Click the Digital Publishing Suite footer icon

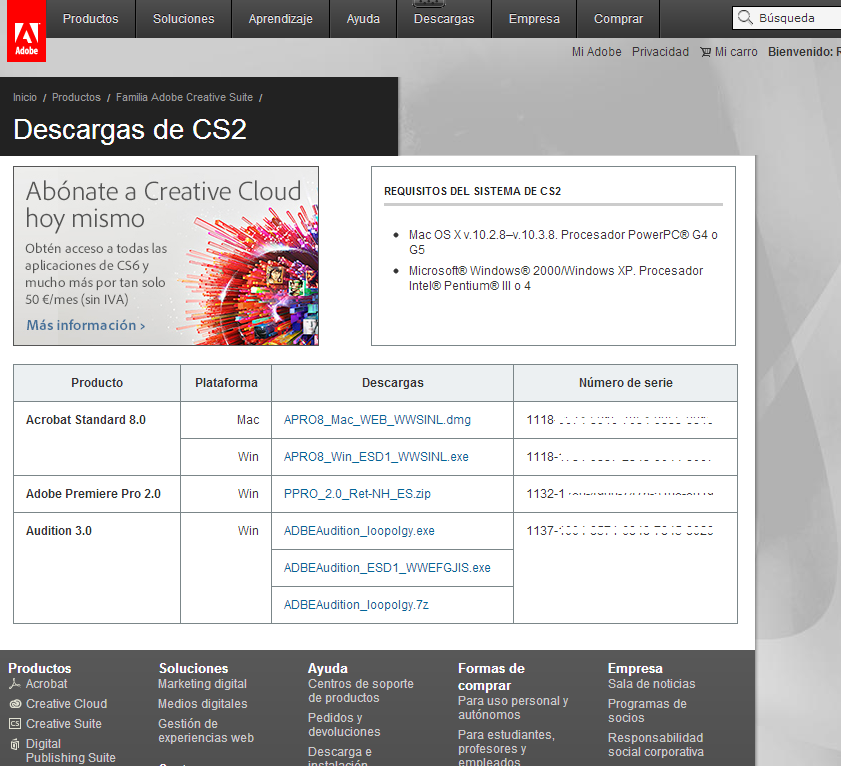tap(15, 744)
